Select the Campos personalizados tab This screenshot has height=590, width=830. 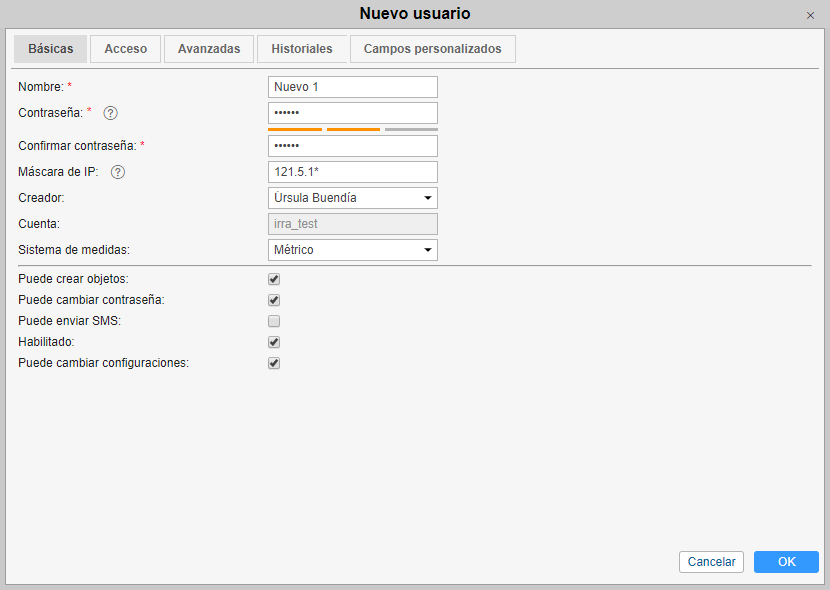coord(432,49)
